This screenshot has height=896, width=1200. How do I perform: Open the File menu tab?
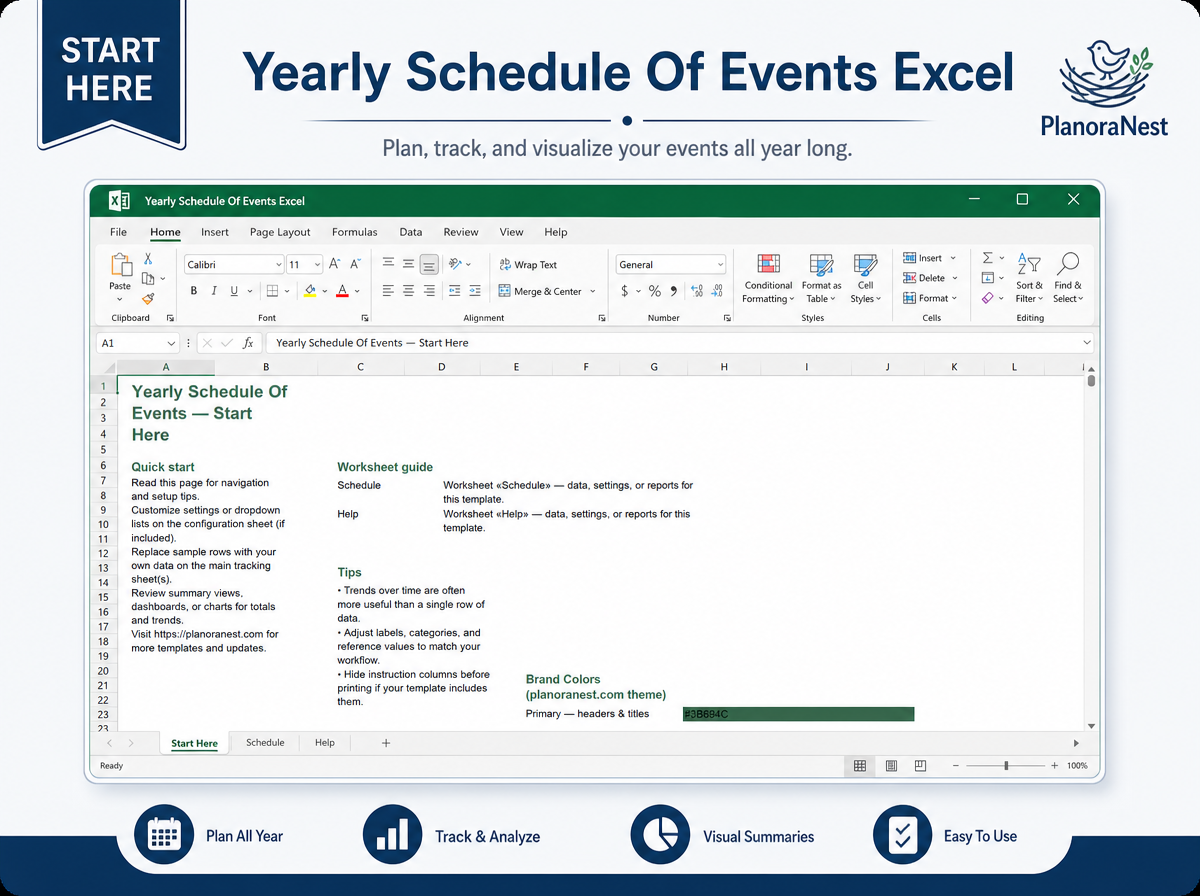coord(118,232)
